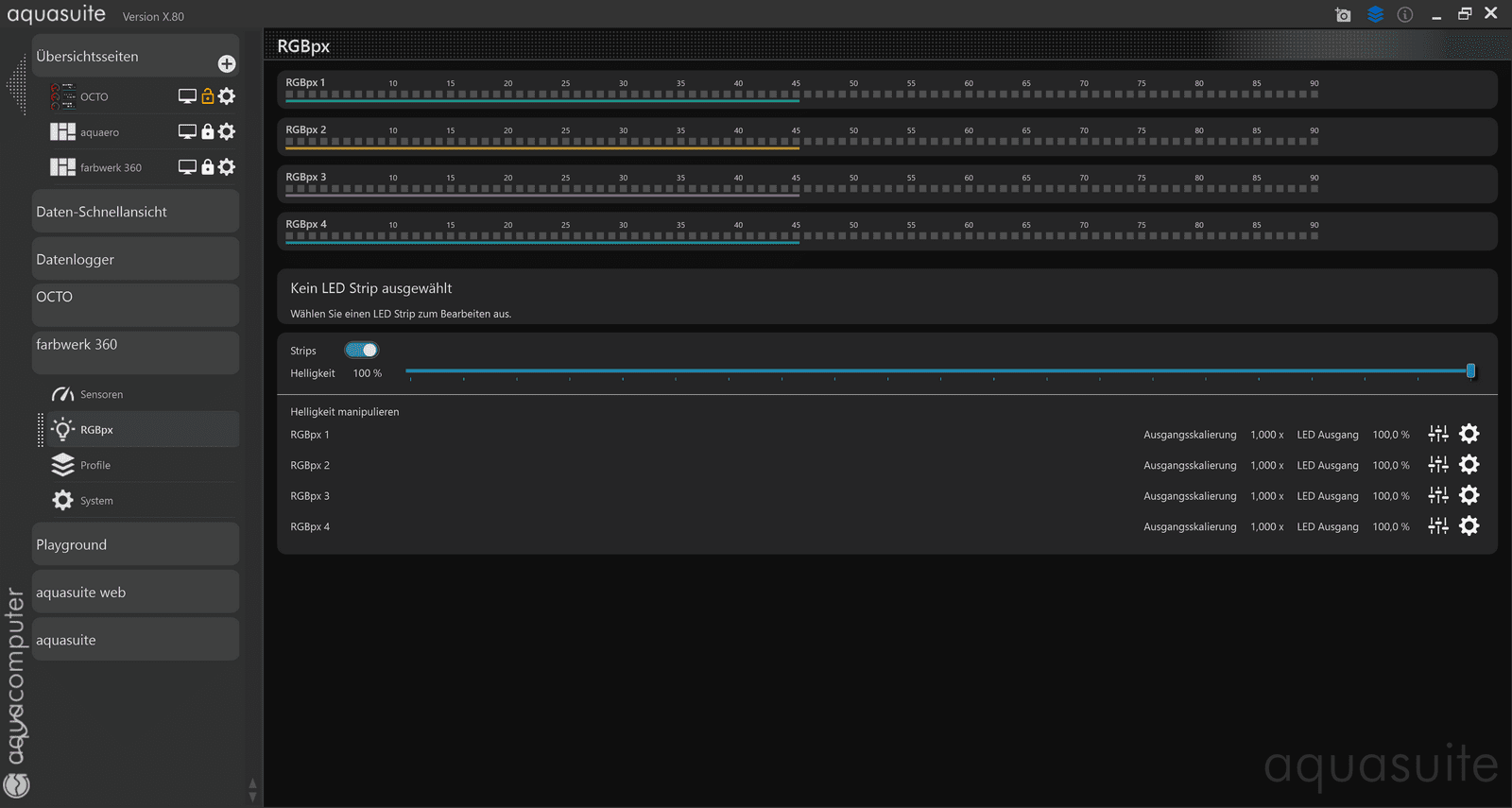This screenshot has width=1512, height=808.
Task: Click the monitor icon next to aquaero
Action: [x=187, y=131]
